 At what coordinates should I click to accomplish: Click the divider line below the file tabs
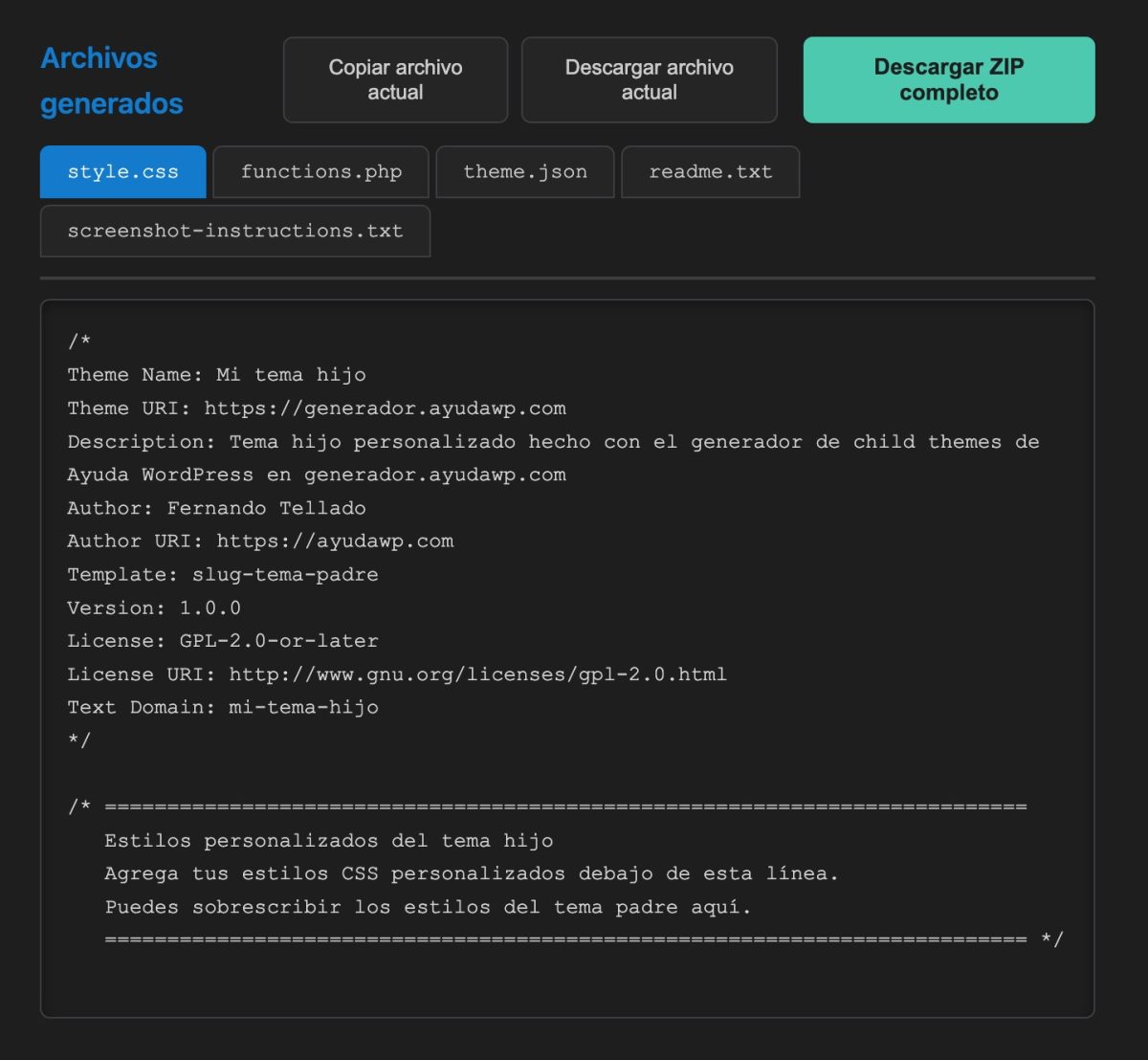[x=570, y=276]
